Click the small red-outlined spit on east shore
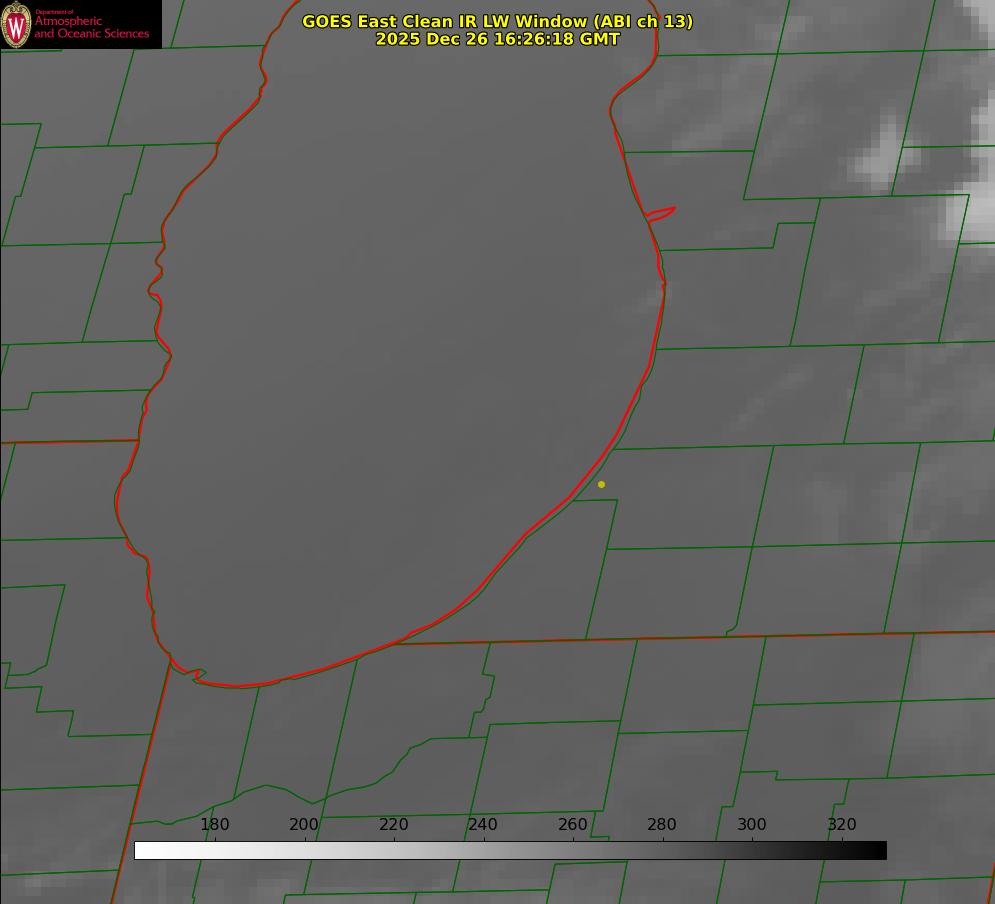Image resolution: width=995 pixels, height=904 pixels. click(661, 213)
